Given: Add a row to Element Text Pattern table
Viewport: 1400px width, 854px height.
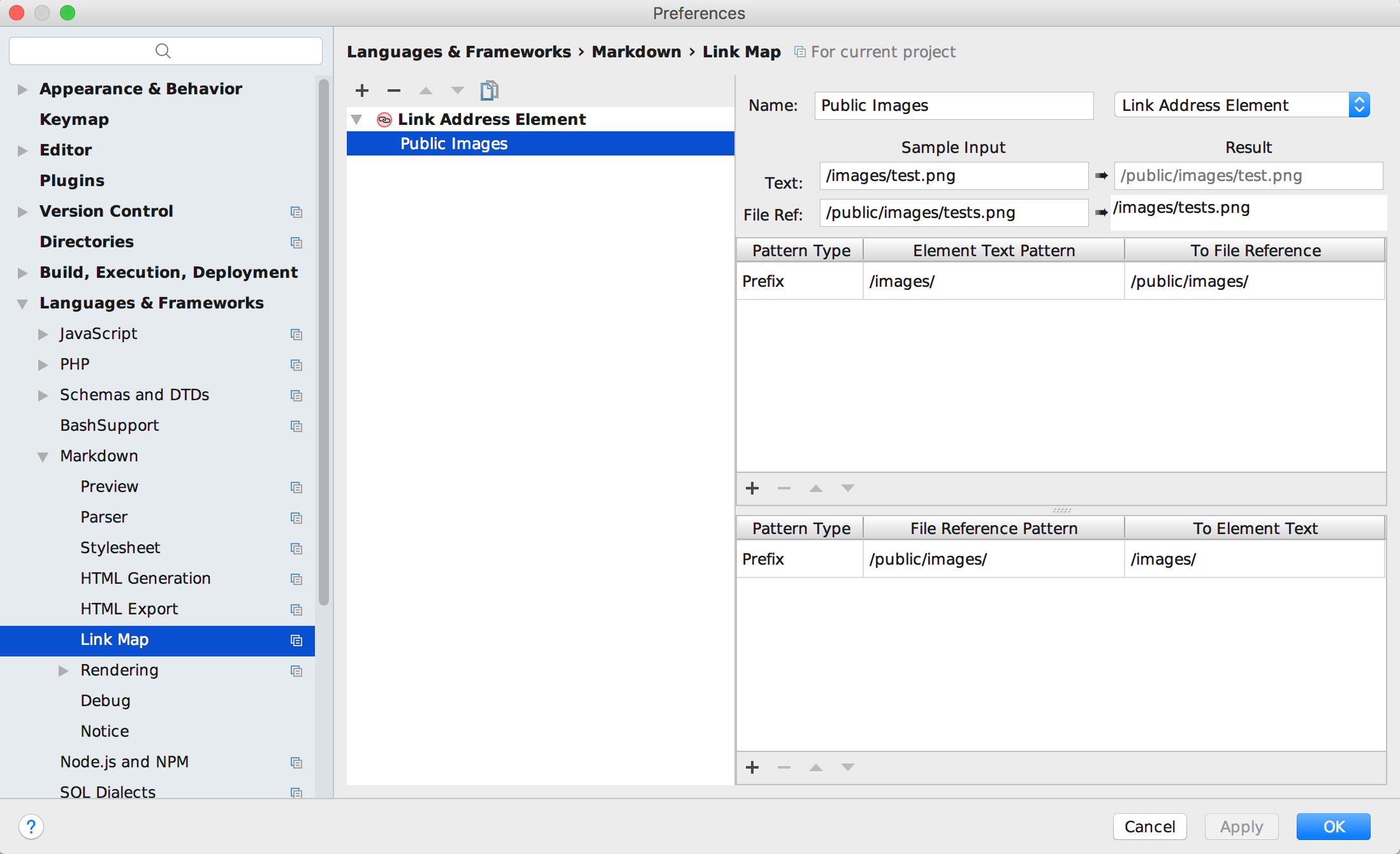Looking at the screenshot, I should pos(752,488).
